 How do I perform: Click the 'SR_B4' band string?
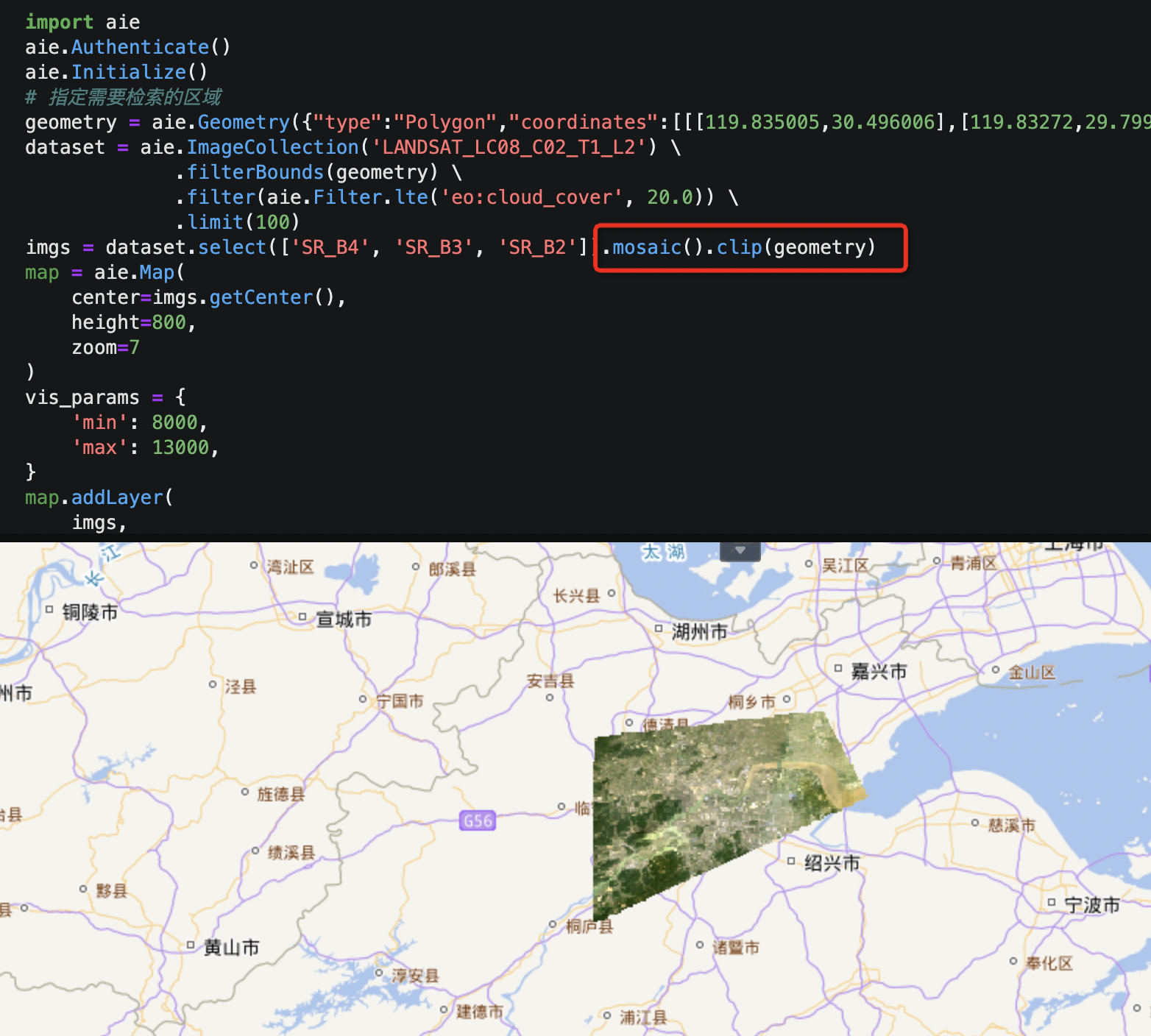[x=330, y=247]
